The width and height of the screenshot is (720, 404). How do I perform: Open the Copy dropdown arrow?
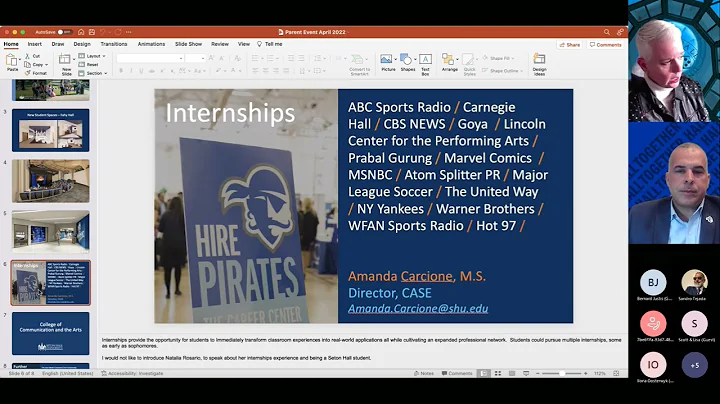[x=46, y=65]
